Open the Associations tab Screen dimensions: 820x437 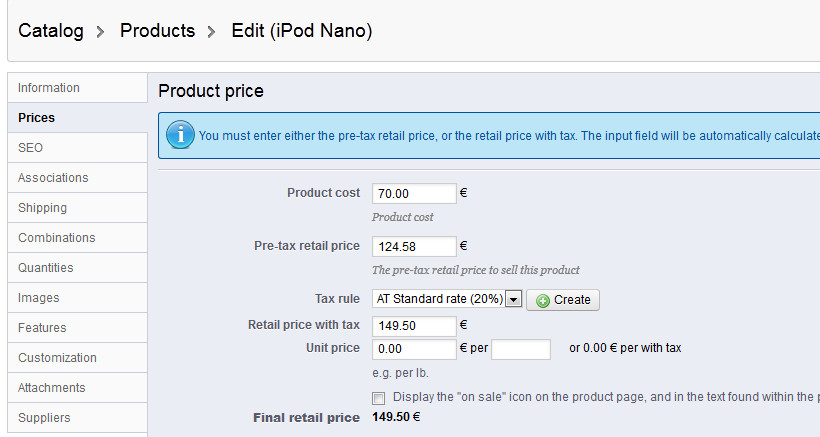[53, 178]
